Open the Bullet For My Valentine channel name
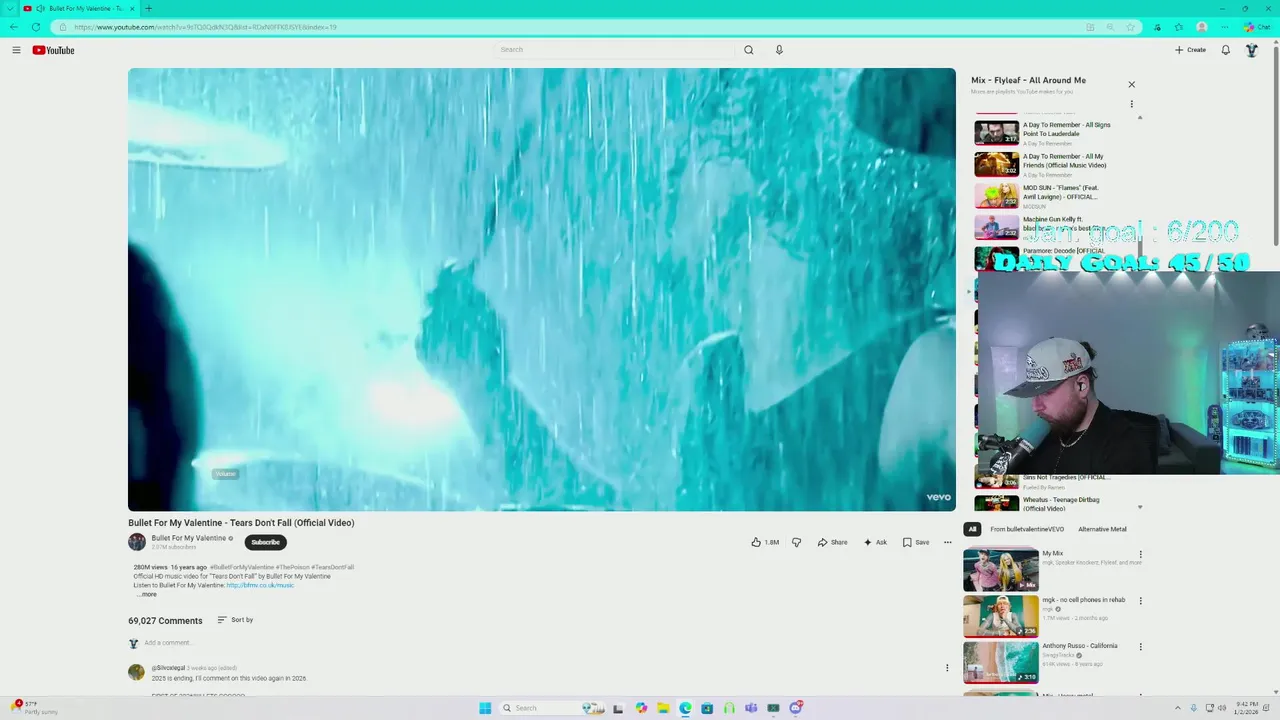Screen dimensions: 1280x720 [x=189, y=538]
